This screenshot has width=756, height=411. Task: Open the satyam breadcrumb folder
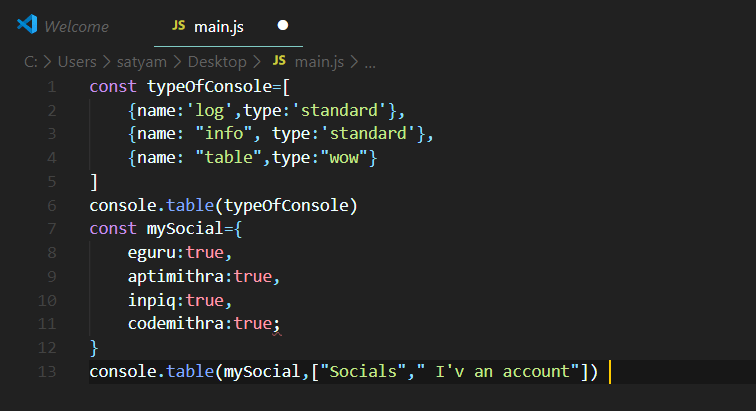point(141,62)
